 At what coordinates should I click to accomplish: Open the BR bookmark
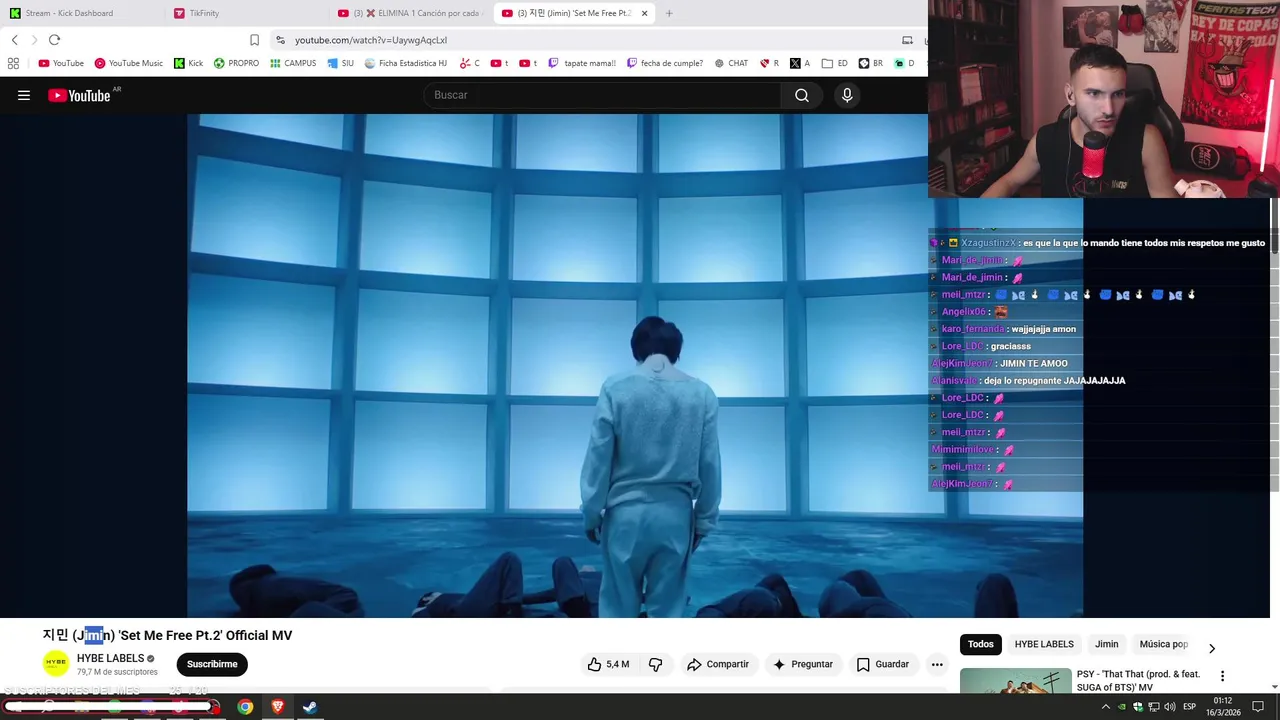coord(870,63)
